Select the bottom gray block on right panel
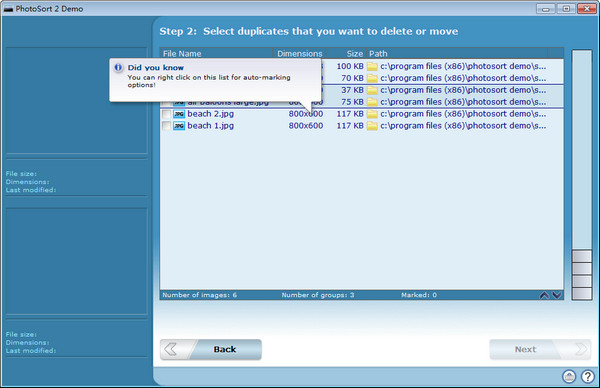 tap(582, 293)
